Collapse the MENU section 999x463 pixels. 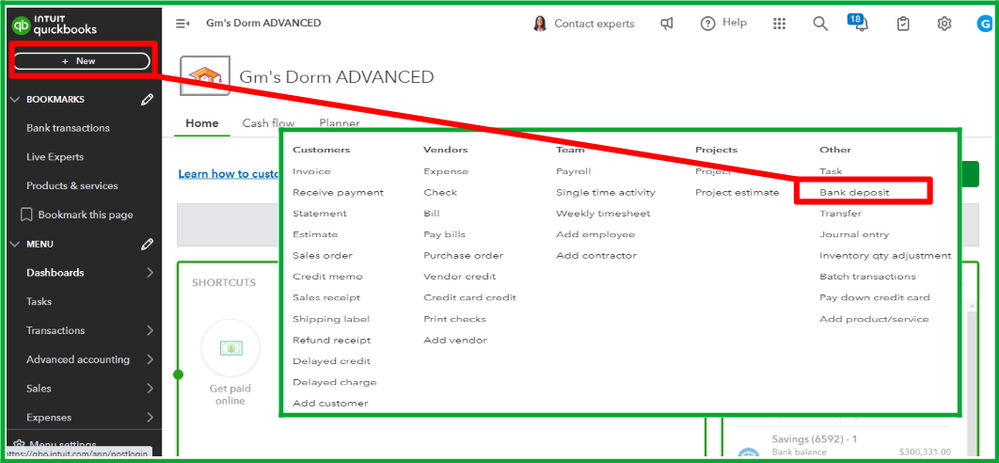(x=17, y=244)
